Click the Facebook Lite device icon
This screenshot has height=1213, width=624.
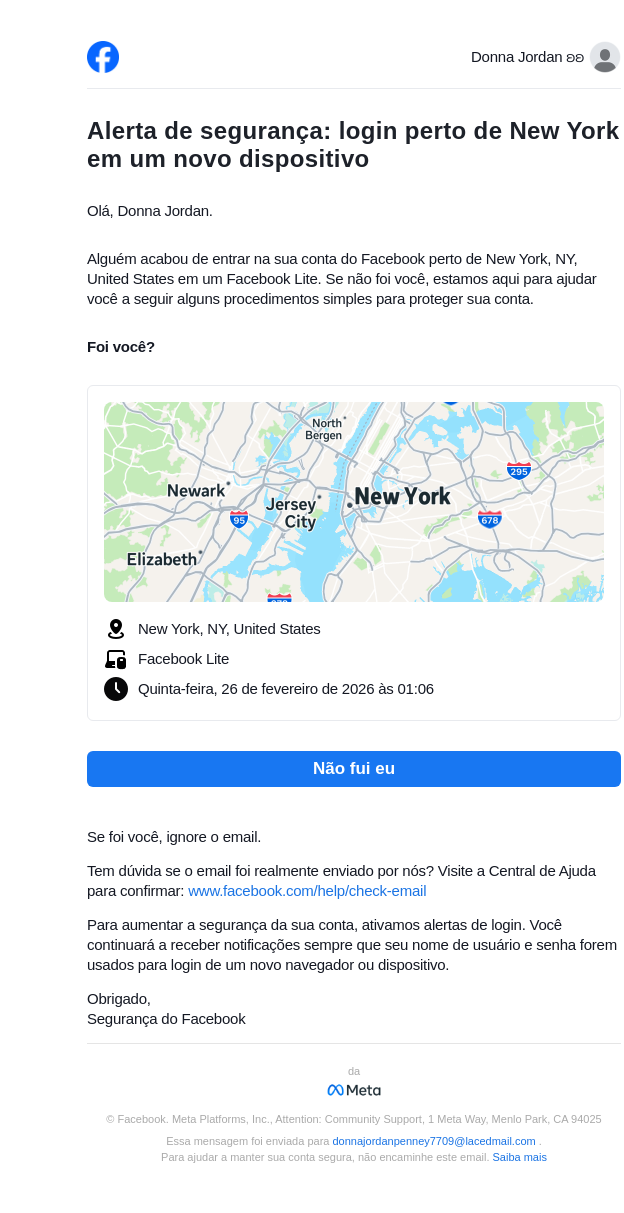coord(116,659)
